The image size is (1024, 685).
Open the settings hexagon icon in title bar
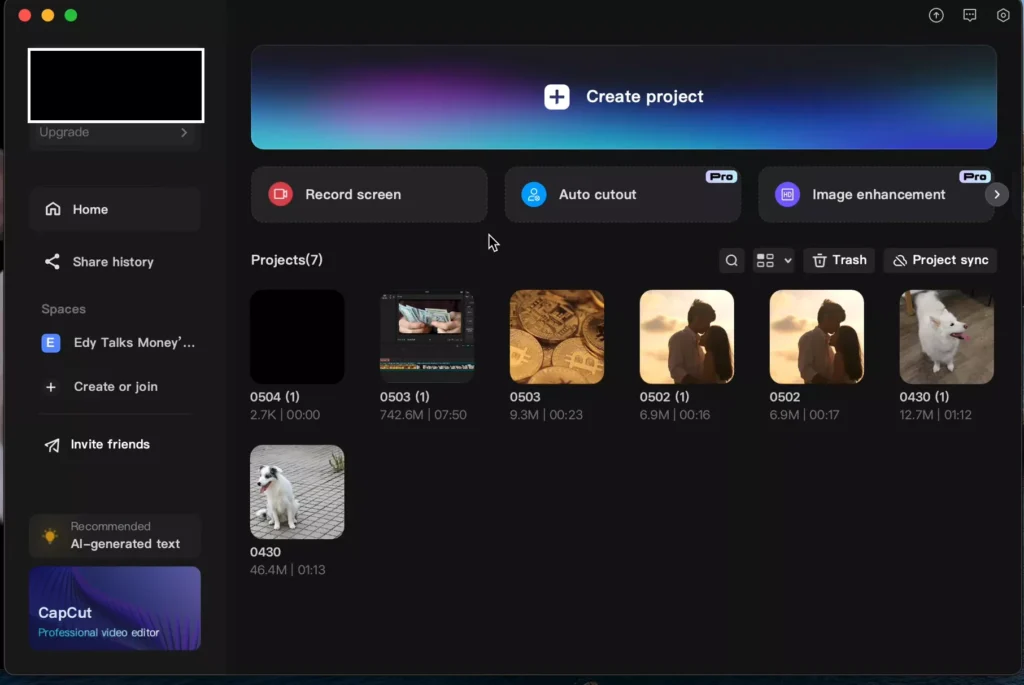(1003, 15)
